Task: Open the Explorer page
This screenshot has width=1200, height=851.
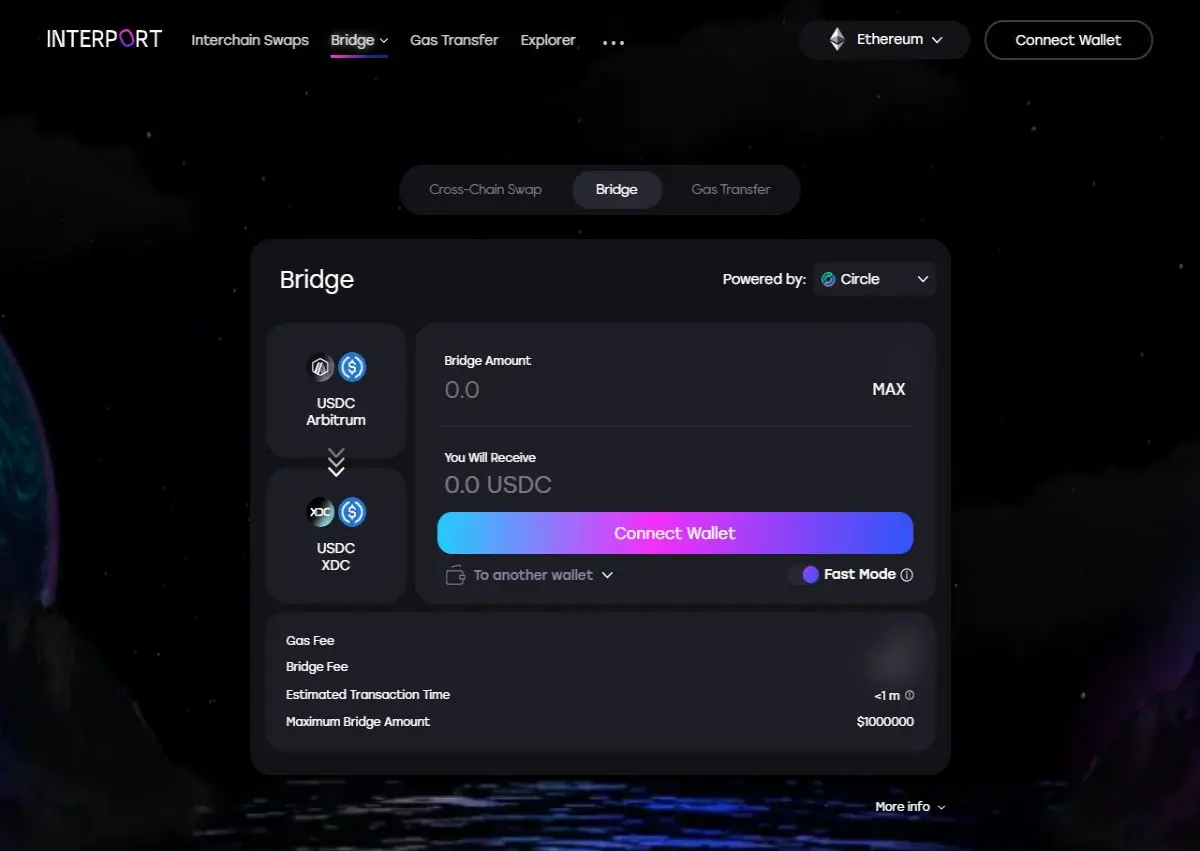Action: [x=548, y=40]
